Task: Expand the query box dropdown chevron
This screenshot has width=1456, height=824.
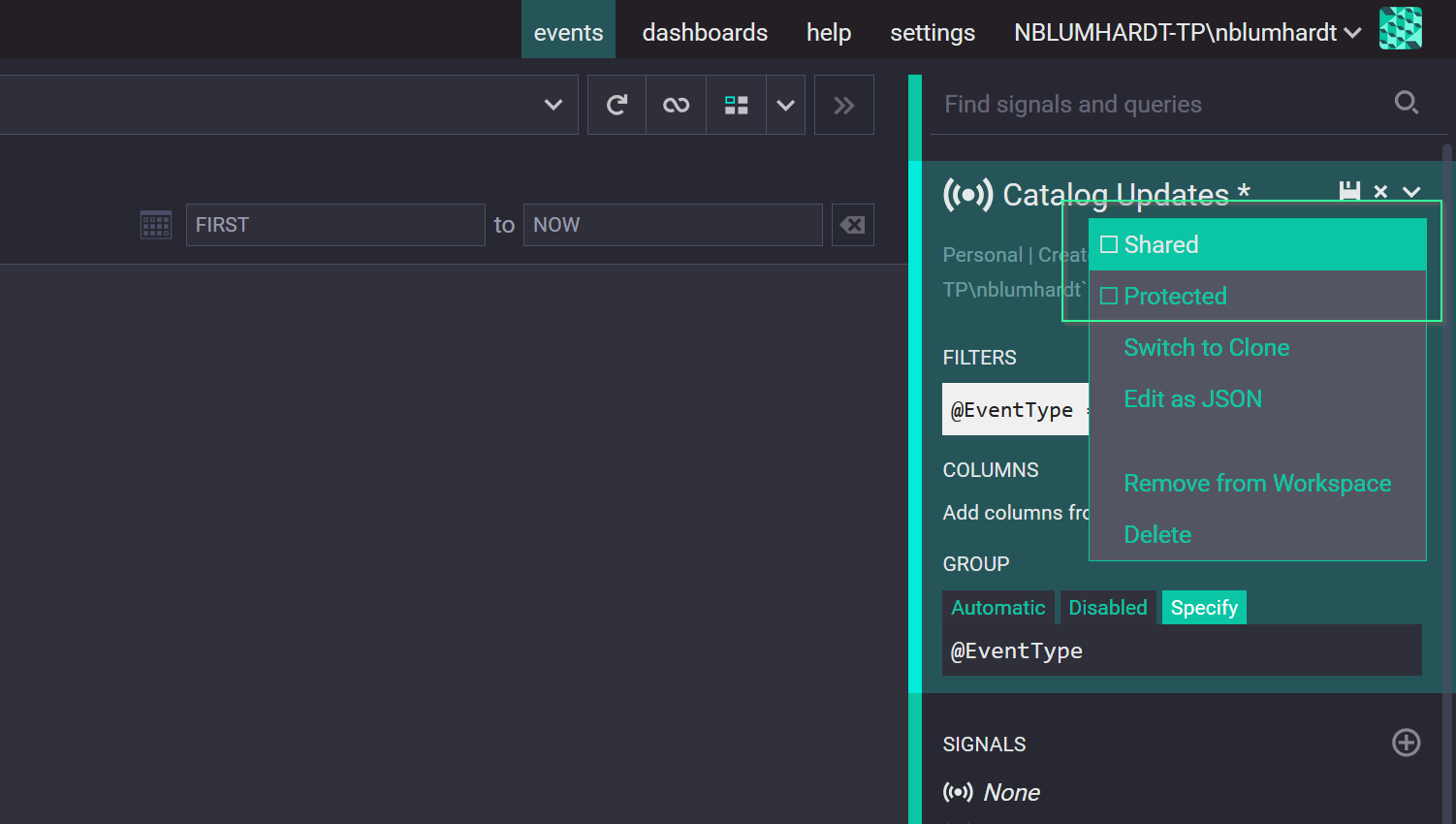Action: coord(554,105)
